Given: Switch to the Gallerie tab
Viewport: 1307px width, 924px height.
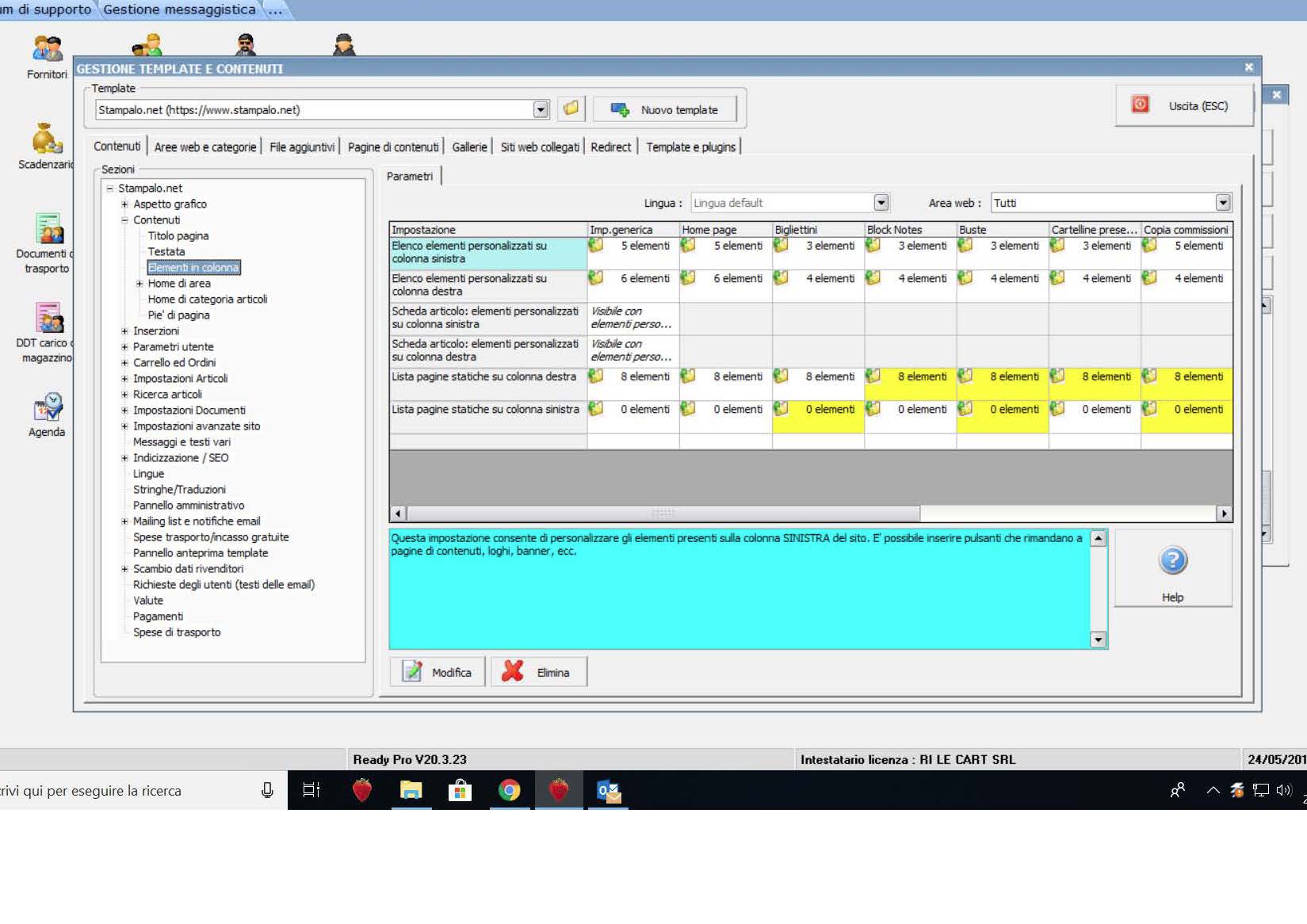Looking at the screenshot, I should coord(469,147).
